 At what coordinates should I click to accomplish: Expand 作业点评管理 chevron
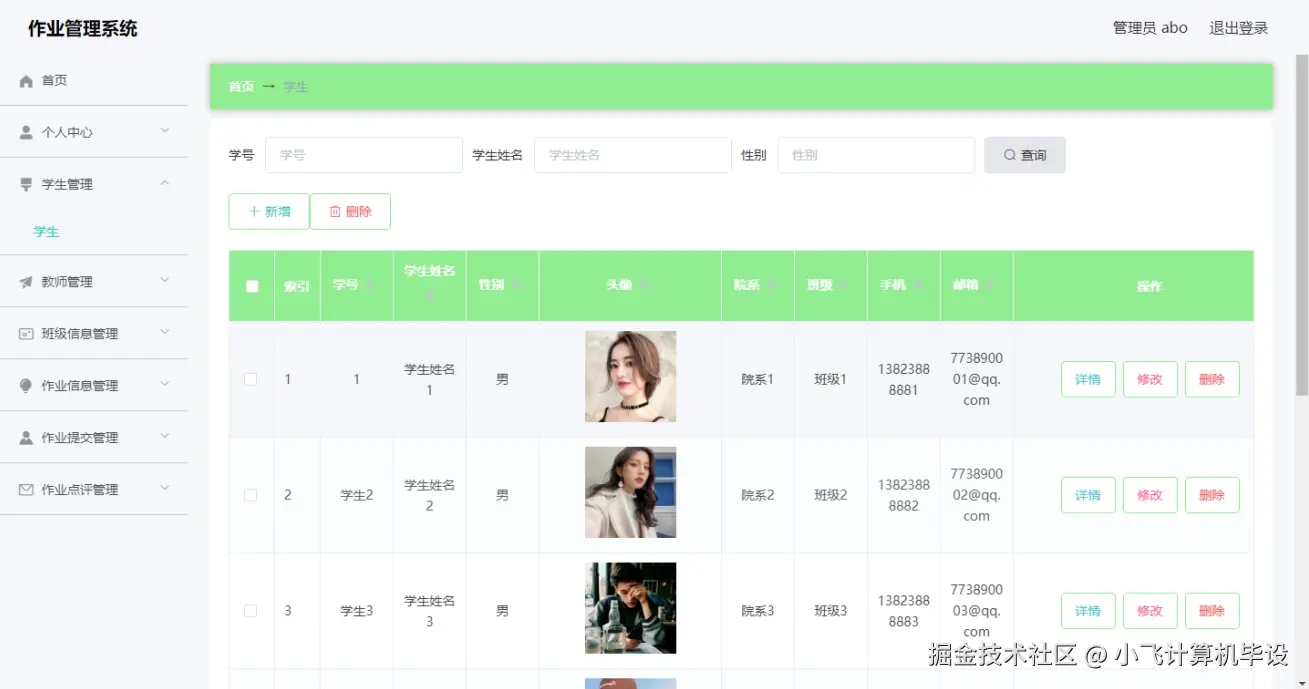165,489
